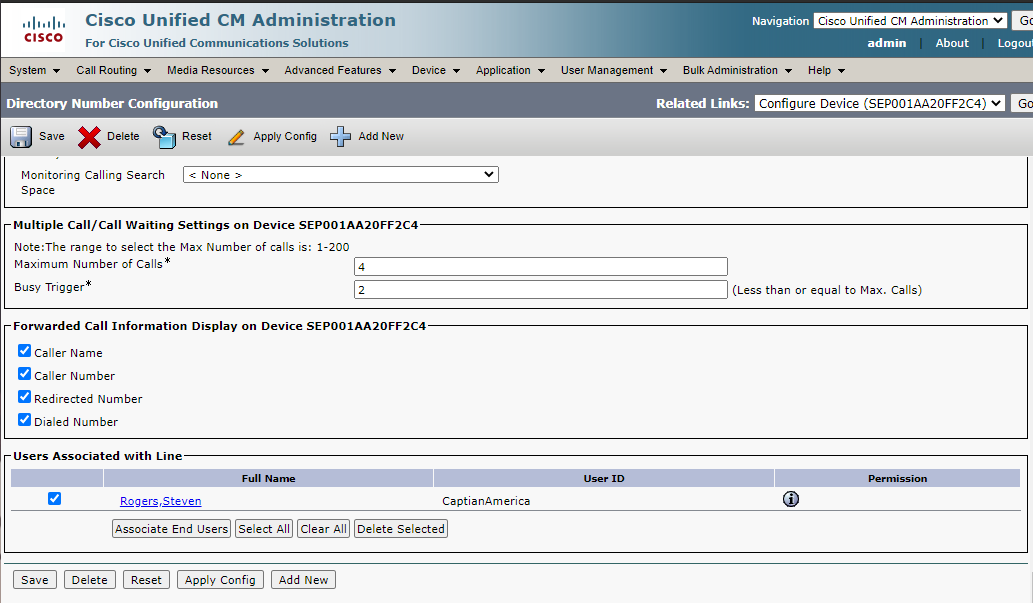Viewport: 1033px width, 603px height.
Task: Click the Delete Selected button
Action: click(401, 529)
